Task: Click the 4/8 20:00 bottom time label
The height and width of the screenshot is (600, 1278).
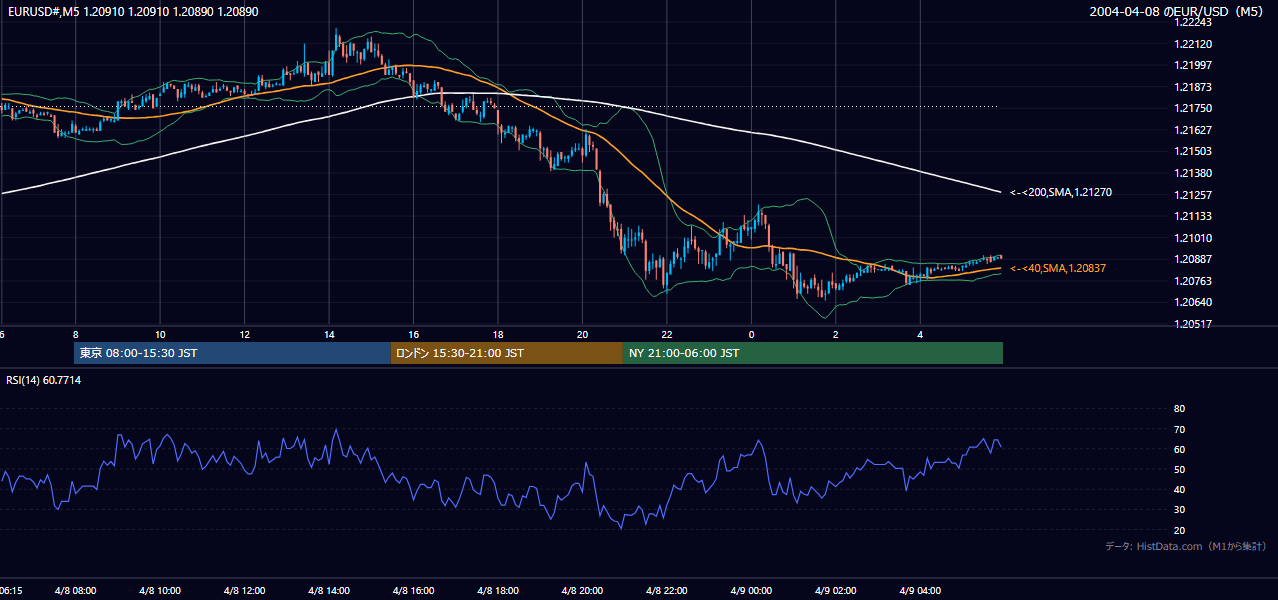Action: [583, 591]
